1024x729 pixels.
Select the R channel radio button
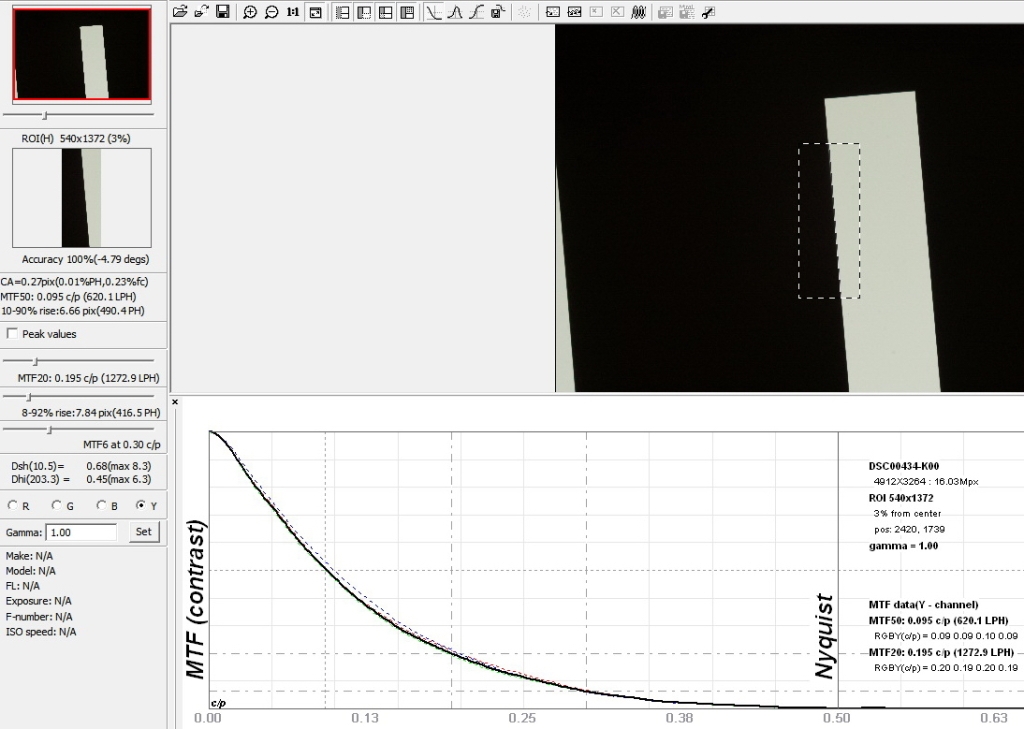tap(12, 505)
